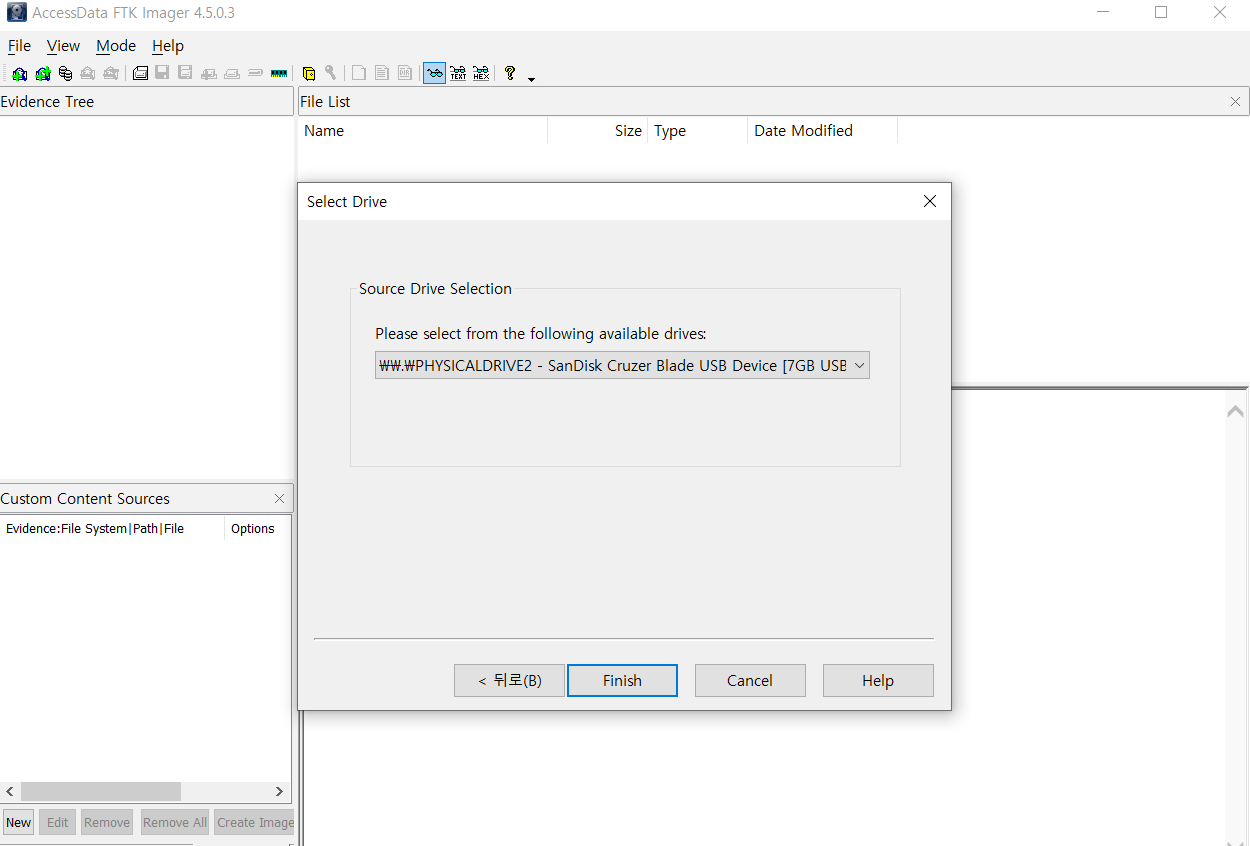Click the Detect EFS Encryption key icon
The height and width of the screenshot is (846, 1250).
[x=330, y=73]
